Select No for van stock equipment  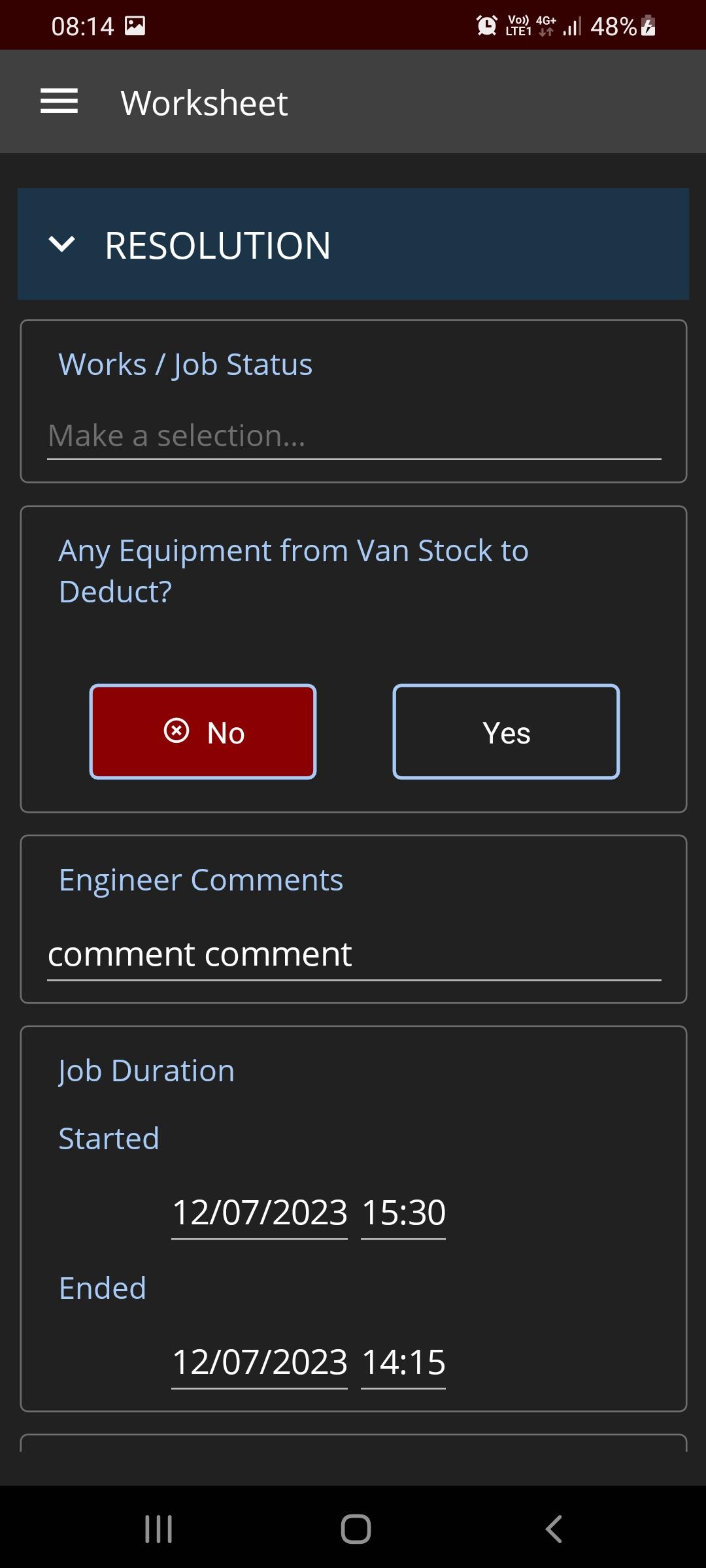pos(203,732)
